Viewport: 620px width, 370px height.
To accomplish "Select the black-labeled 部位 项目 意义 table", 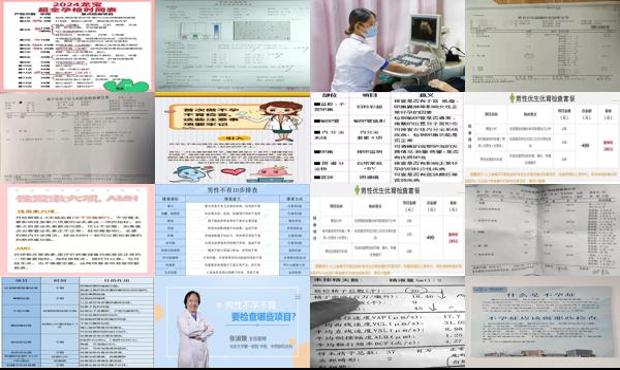I will pyautogui.click(x=388, y=138).
